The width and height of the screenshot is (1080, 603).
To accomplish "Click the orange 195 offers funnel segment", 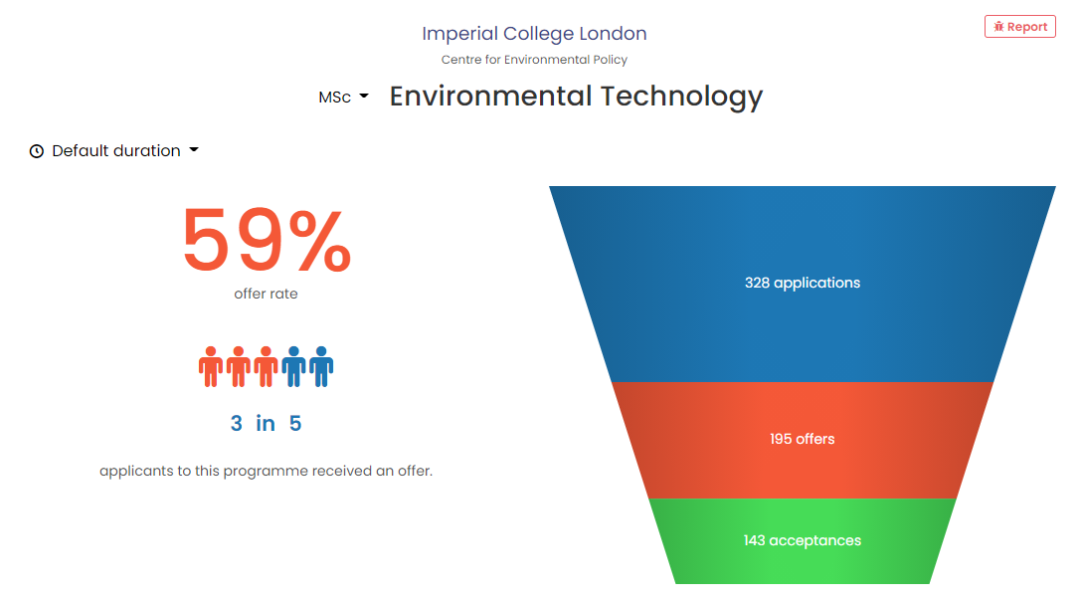I will (801, 438).
